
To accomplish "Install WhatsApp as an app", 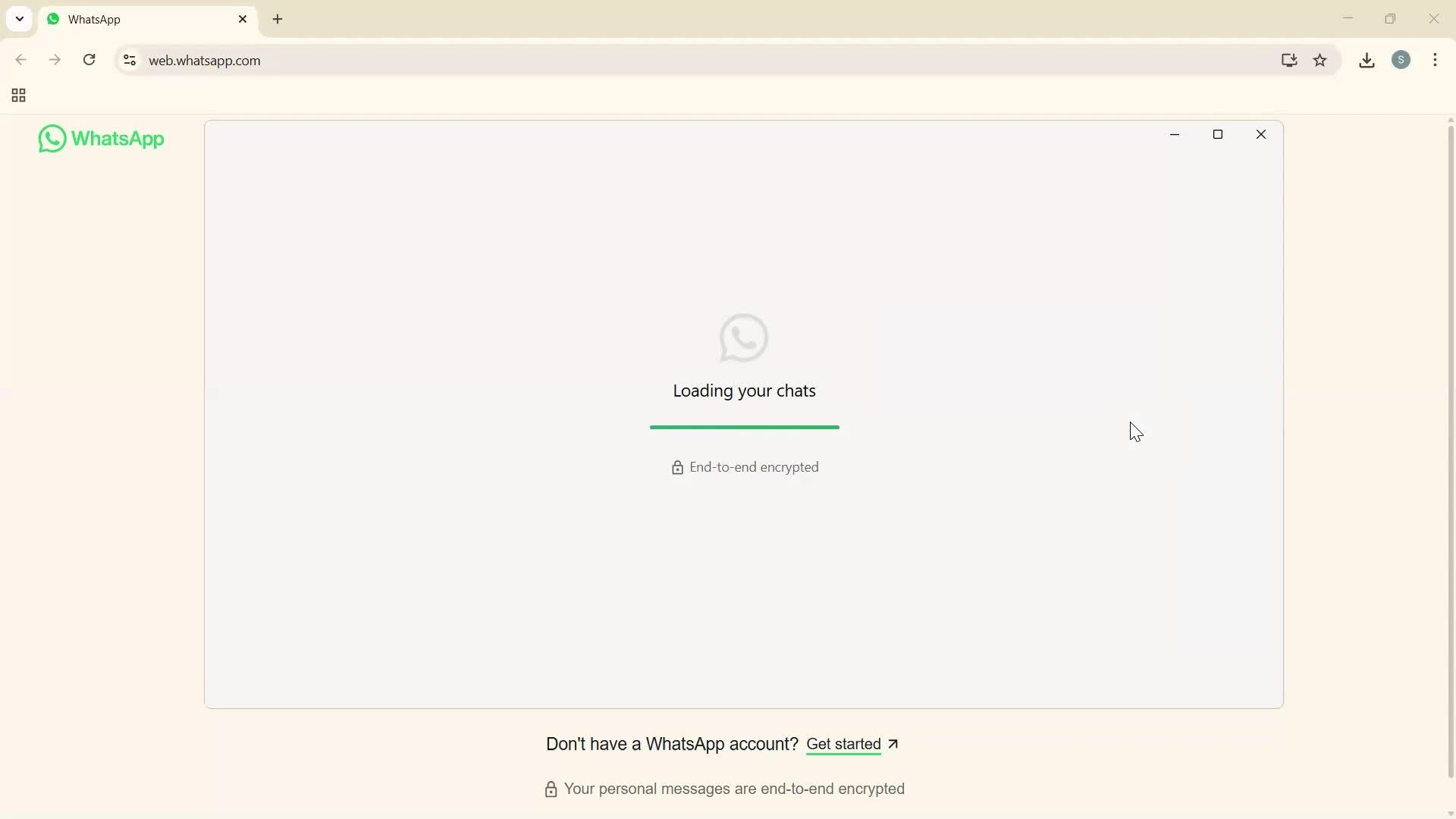I will click(x=1290, y=61).
